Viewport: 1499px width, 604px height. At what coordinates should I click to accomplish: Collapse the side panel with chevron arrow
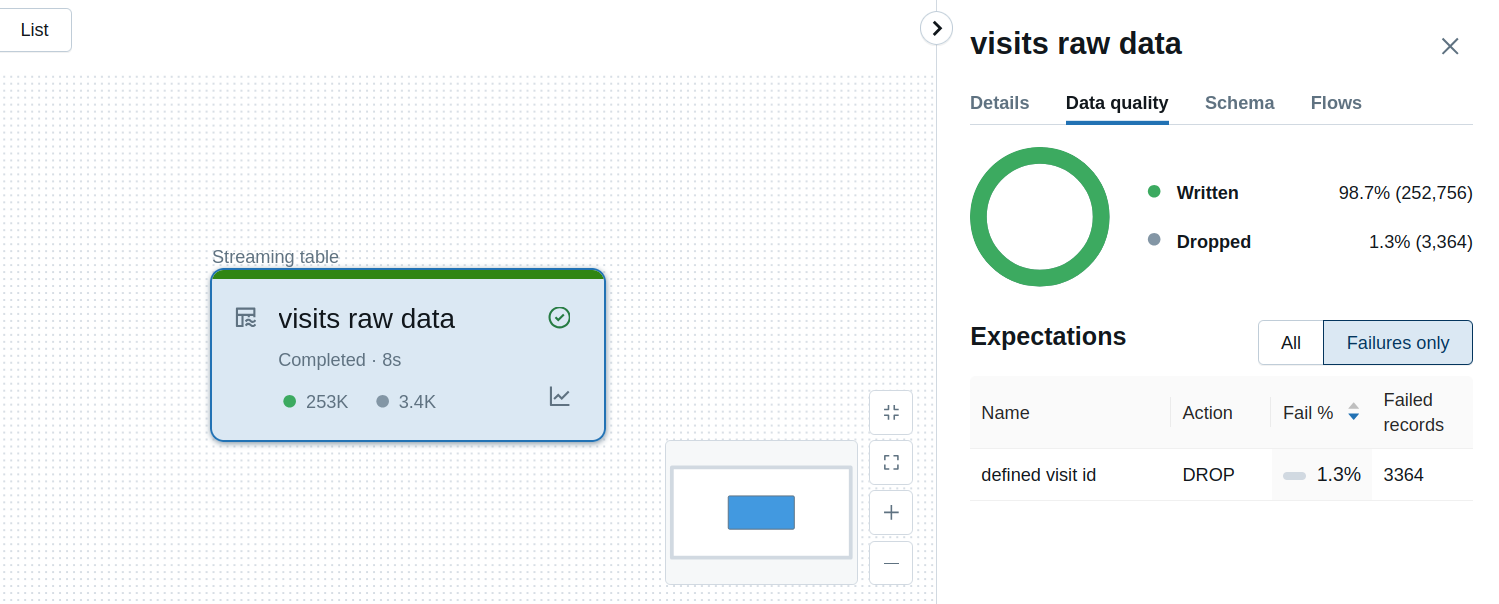(936, 28)
